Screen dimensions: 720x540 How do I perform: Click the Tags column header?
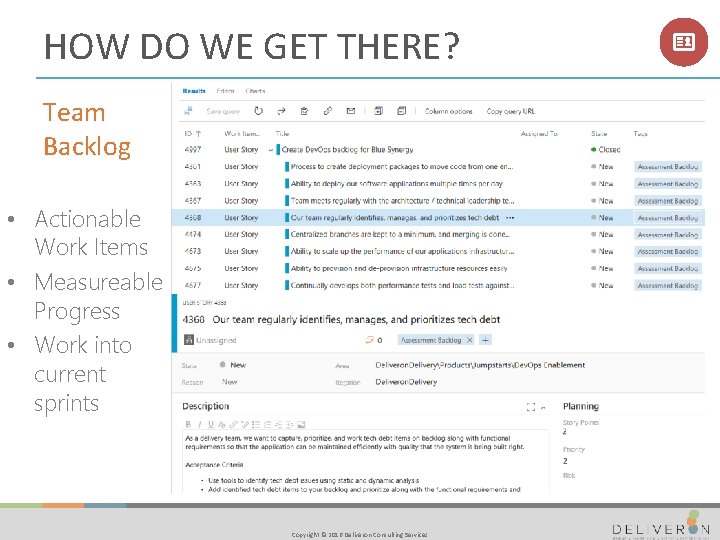tap(640, 134)
